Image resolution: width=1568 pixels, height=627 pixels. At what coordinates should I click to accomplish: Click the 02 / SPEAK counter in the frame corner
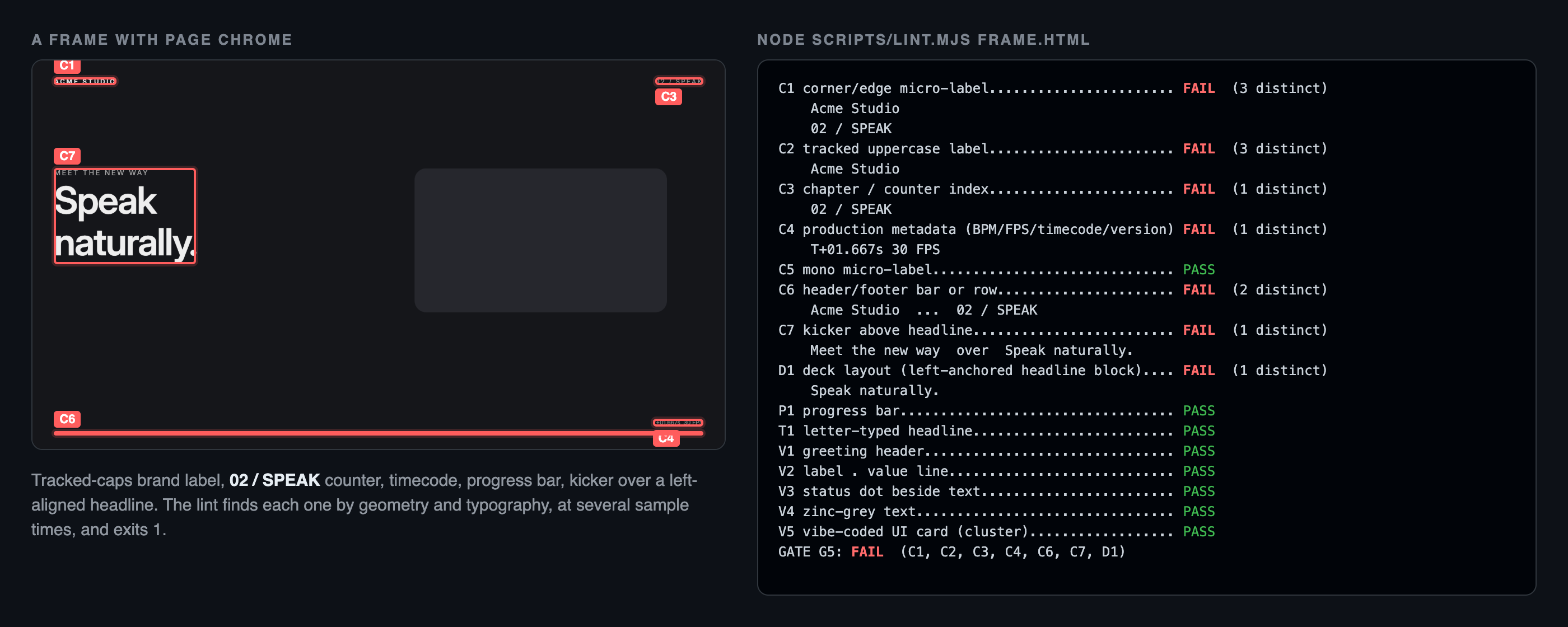point(679,81)
